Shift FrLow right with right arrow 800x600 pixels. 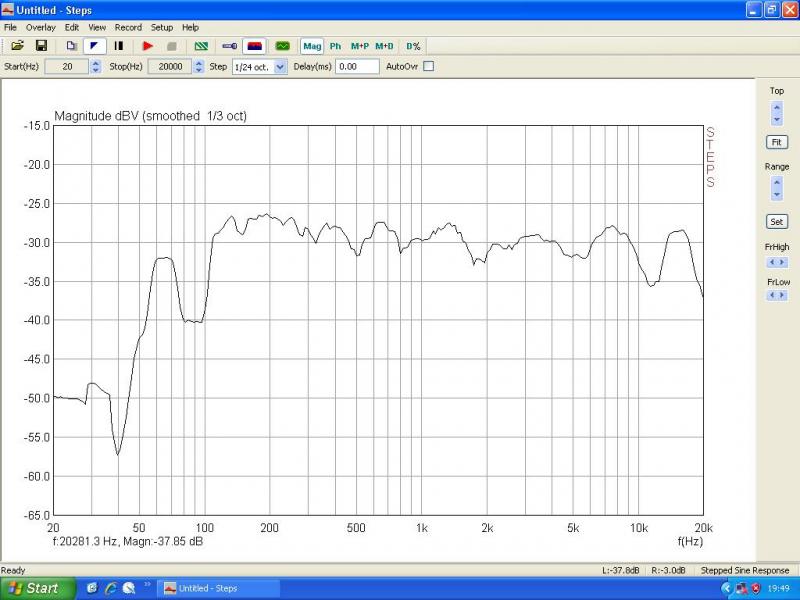click(x=782, y=295)
